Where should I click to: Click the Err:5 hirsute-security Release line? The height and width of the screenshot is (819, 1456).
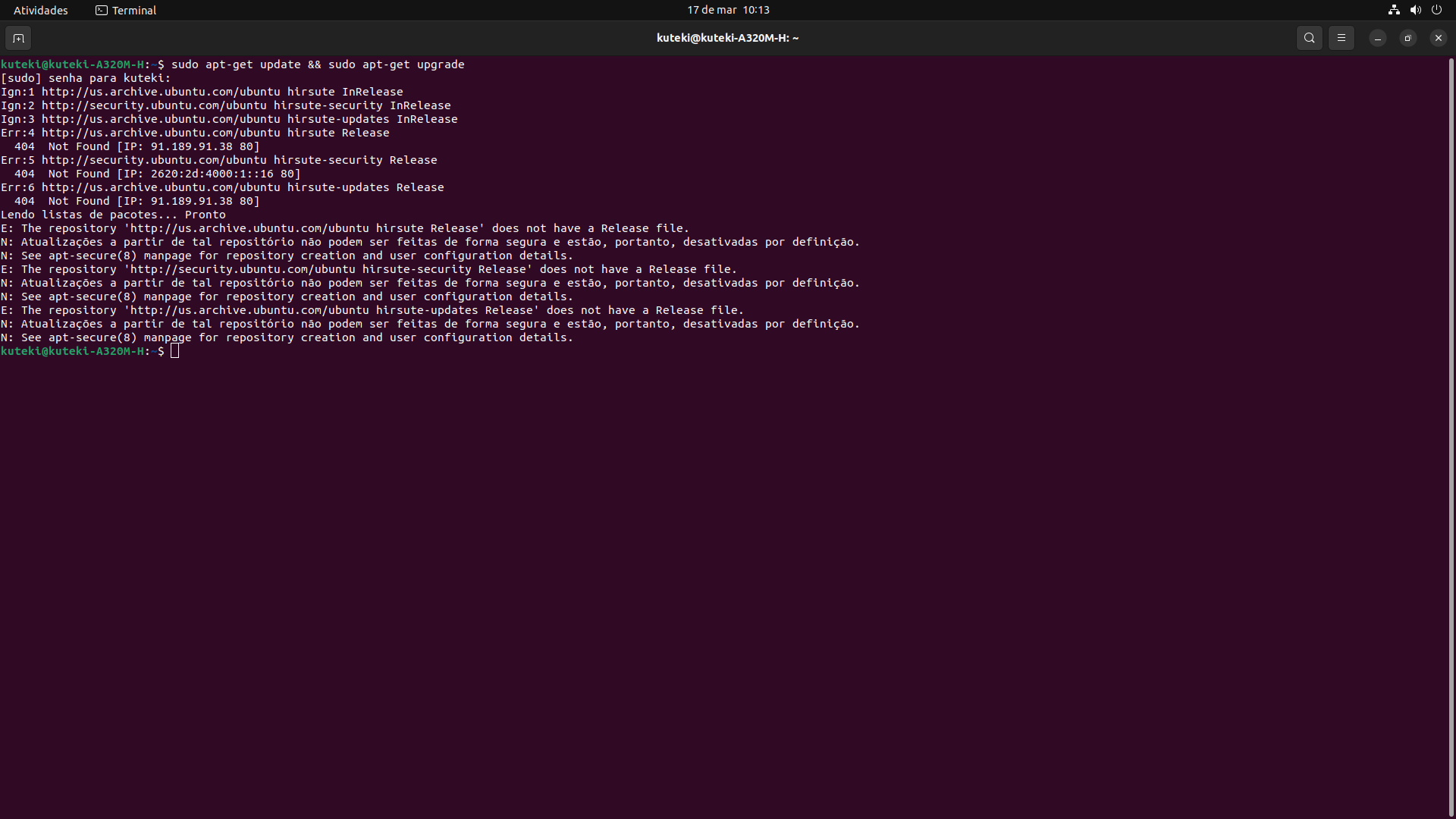tap(219, 160)
